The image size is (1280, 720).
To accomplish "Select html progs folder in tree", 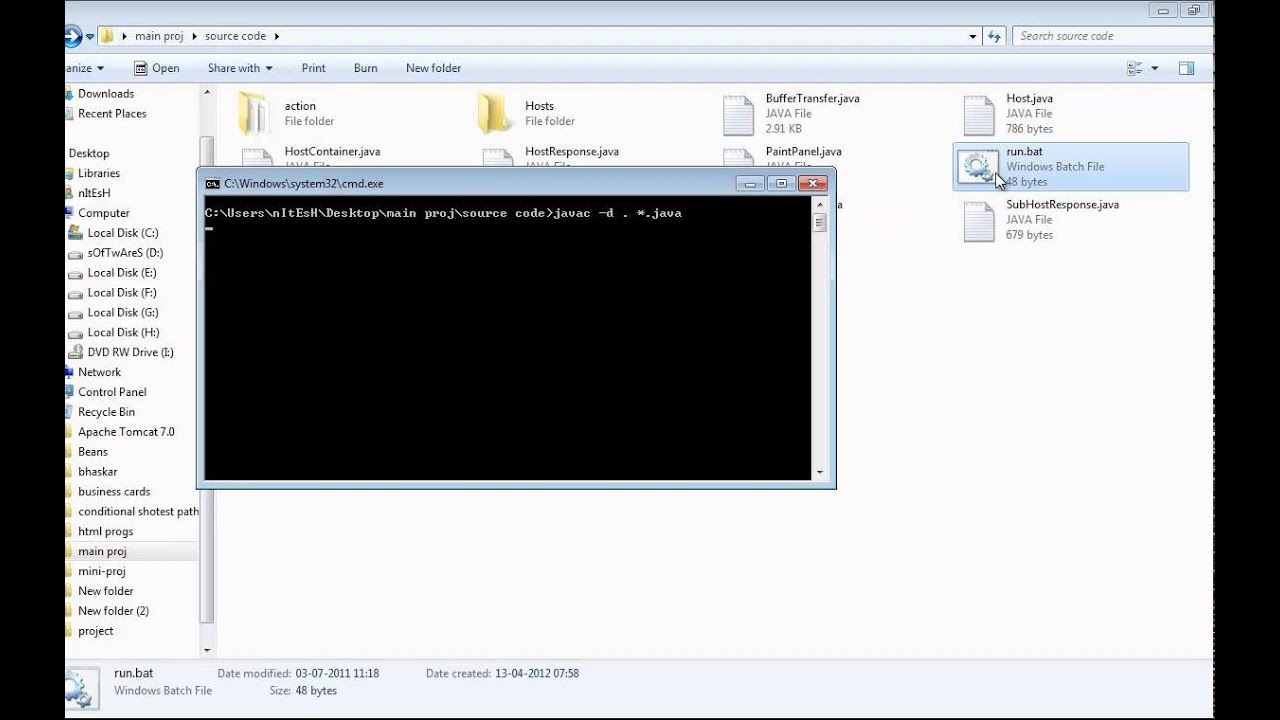I will click(105, 532).
